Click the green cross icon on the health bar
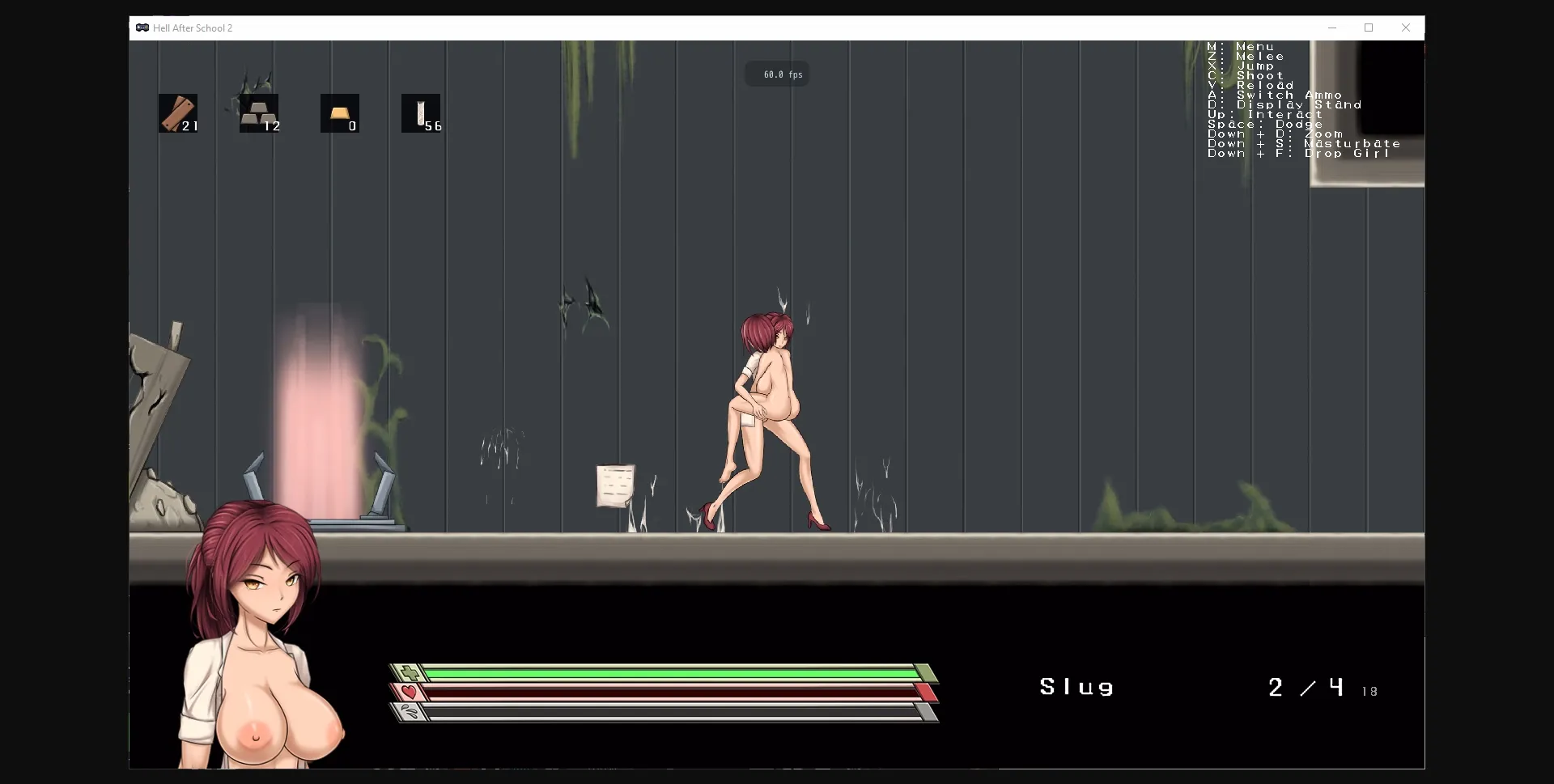This screenshot has width=1554, height=784. pyautogui.click(x=411, y=672)
